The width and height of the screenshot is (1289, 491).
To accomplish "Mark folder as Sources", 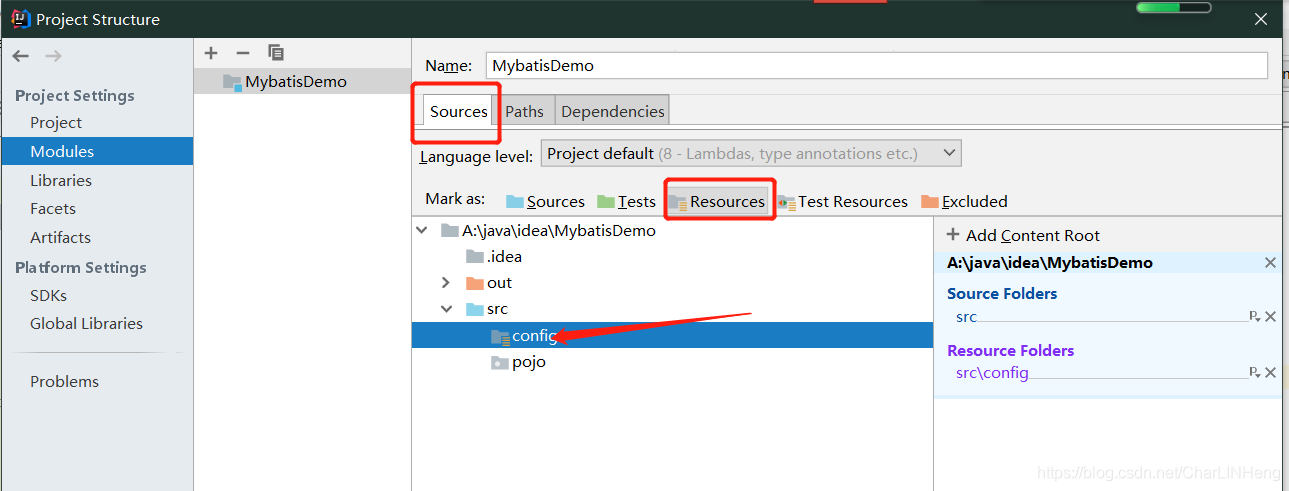I will (545, 201).
